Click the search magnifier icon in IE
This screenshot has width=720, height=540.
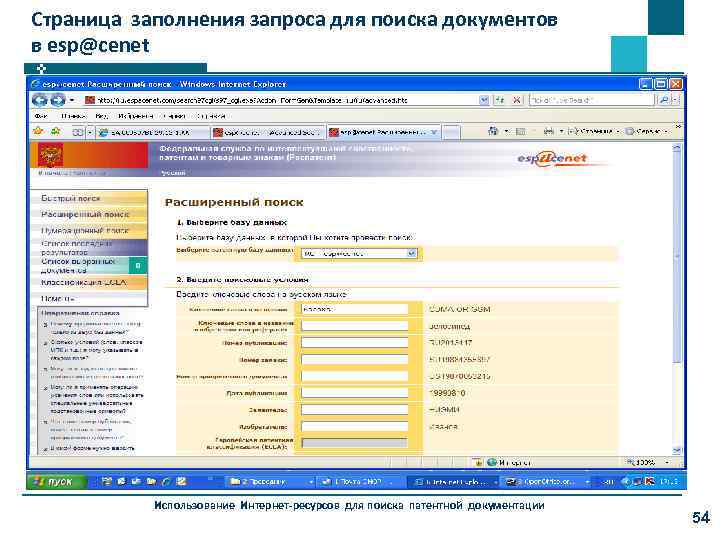pos(664,100)
